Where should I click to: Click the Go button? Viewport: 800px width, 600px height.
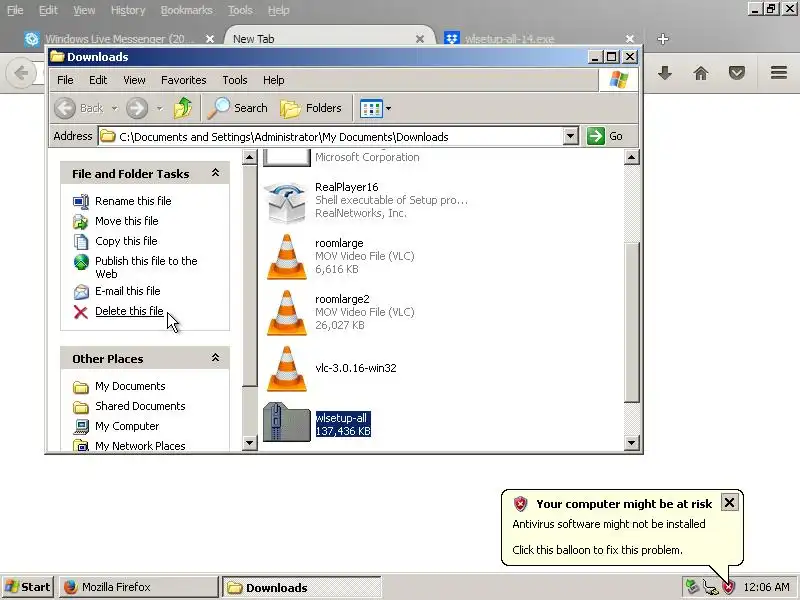point(605,136)
